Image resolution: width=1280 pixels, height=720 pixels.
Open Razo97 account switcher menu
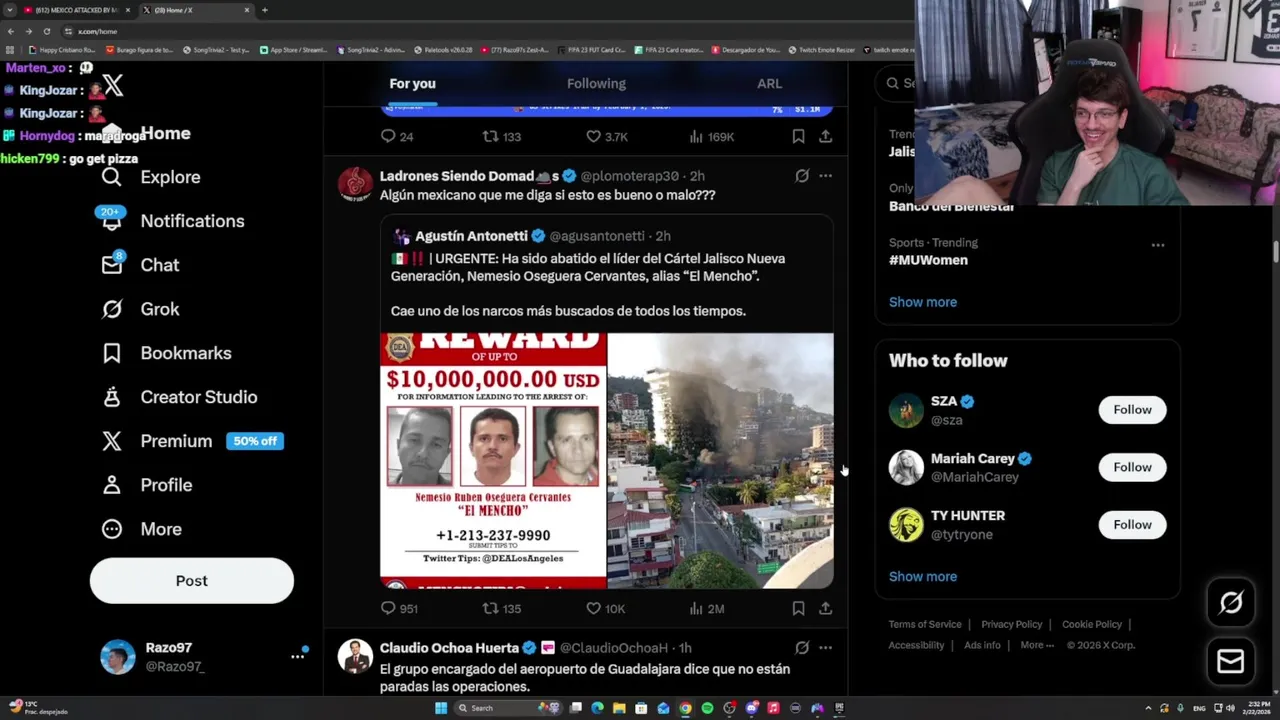tap(297, 656)
